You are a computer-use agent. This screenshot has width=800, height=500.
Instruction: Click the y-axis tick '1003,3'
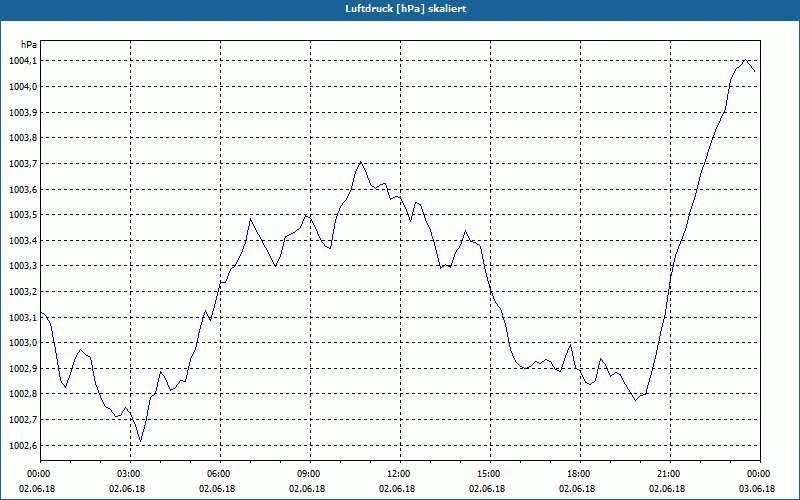tap(23, 266)
